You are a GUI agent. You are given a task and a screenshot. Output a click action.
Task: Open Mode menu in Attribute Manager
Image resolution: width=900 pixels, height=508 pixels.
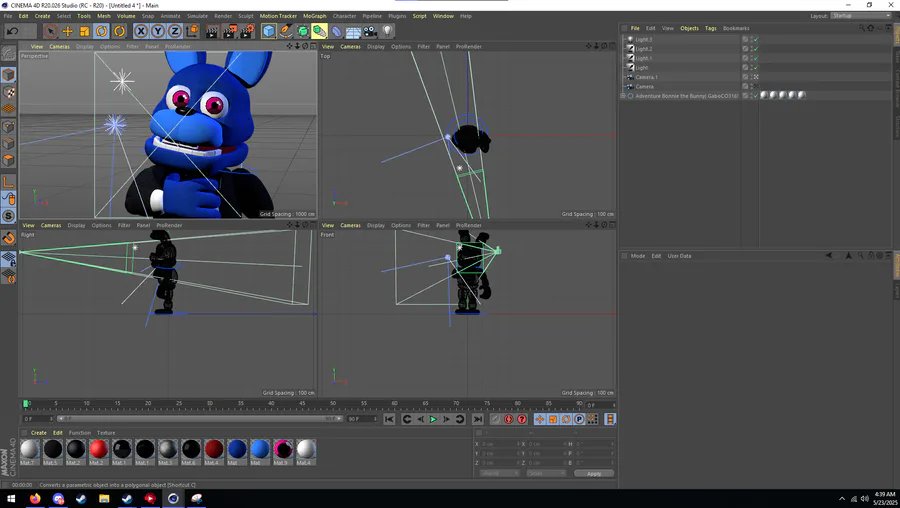(638, 256)
